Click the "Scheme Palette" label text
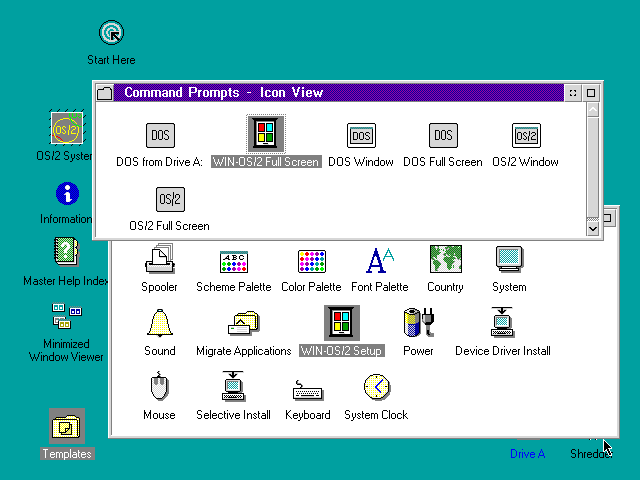 pos(234,287)
